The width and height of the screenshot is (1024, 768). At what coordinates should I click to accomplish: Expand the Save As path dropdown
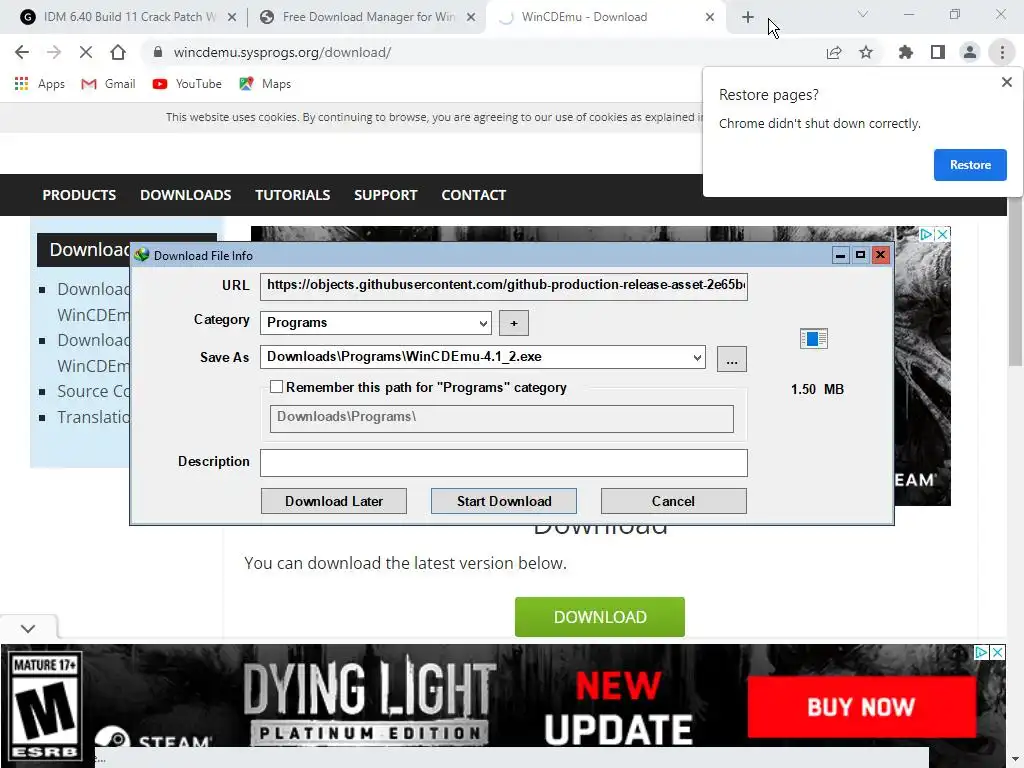tap(697, 357)
